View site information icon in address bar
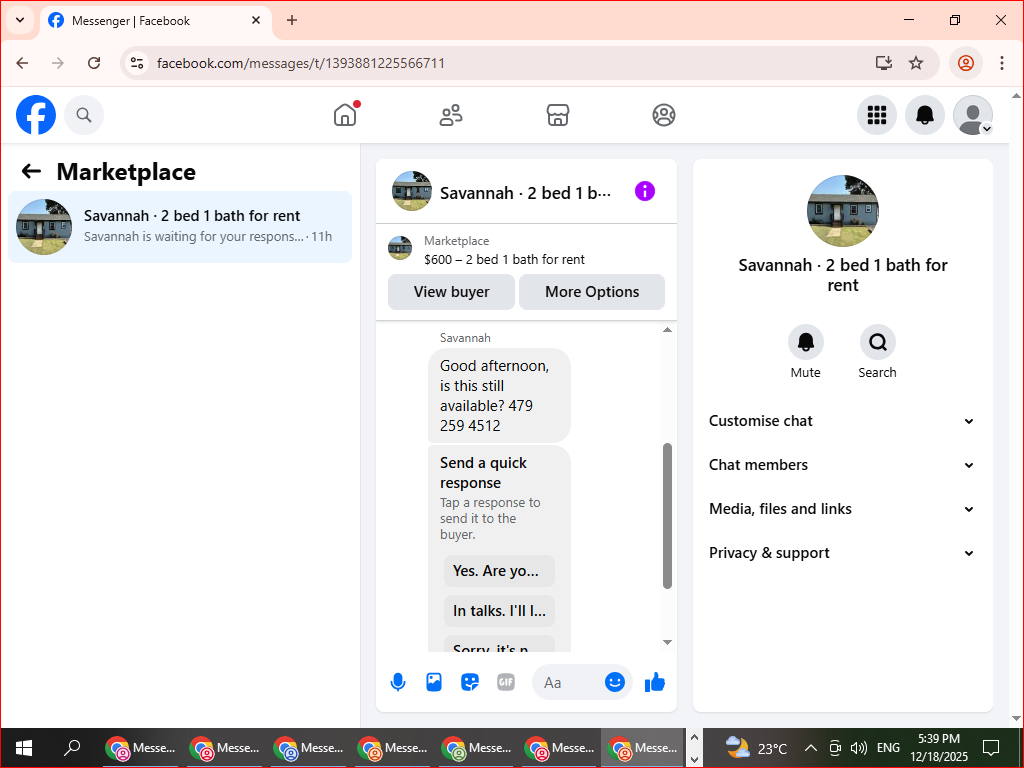The height and width of the screenshot is (768, 1024). pos(136,63)
